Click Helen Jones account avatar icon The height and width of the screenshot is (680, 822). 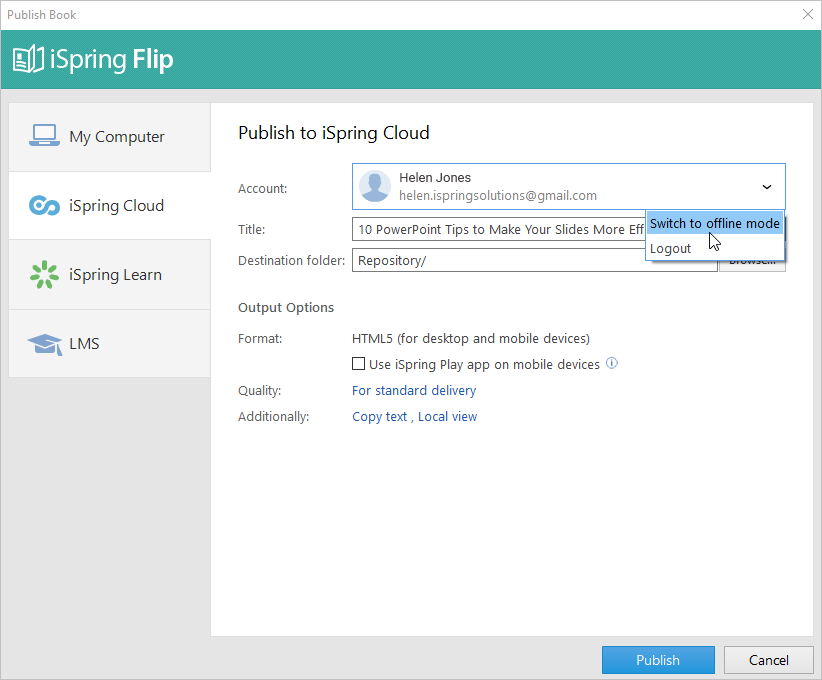click(x=375, y=186)
